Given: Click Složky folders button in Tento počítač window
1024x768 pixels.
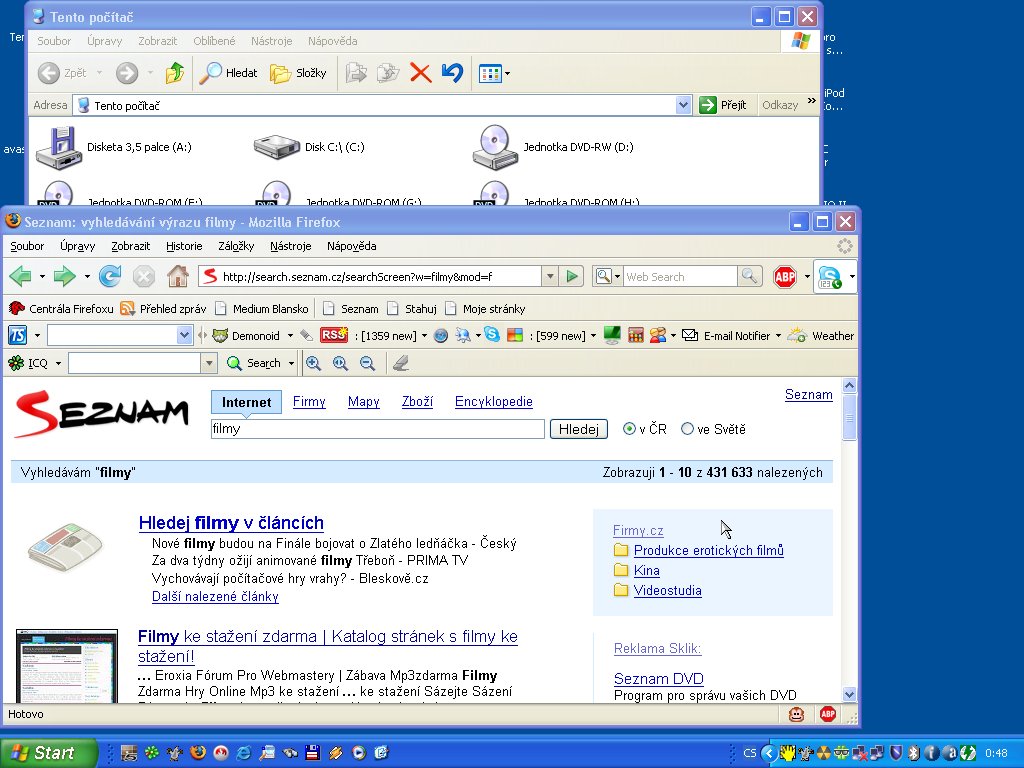Looking at the screenshot, I should (x=298, y=72).
